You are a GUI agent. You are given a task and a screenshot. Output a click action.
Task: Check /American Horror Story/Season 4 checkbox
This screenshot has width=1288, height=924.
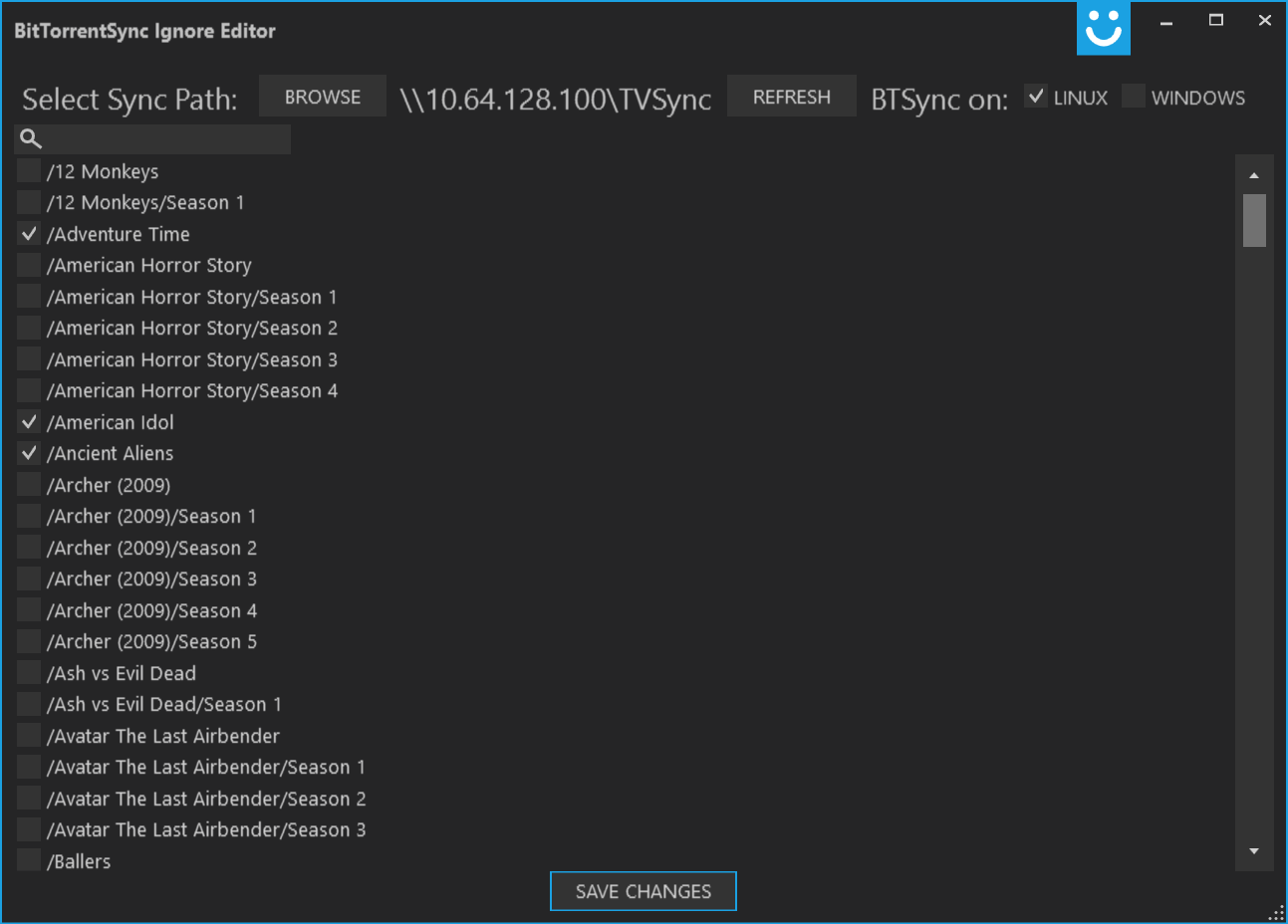(x=29, y=390)
